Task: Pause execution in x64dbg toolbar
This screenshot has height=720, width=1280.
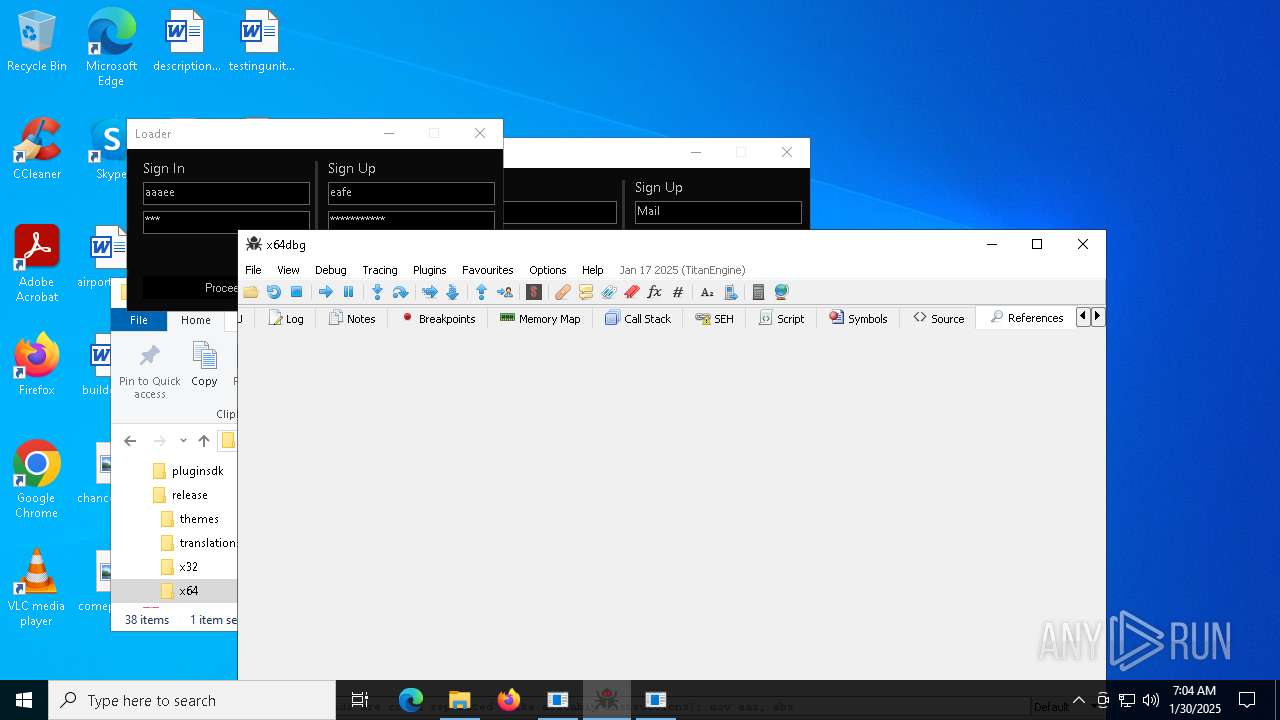Action: point(348,292)
